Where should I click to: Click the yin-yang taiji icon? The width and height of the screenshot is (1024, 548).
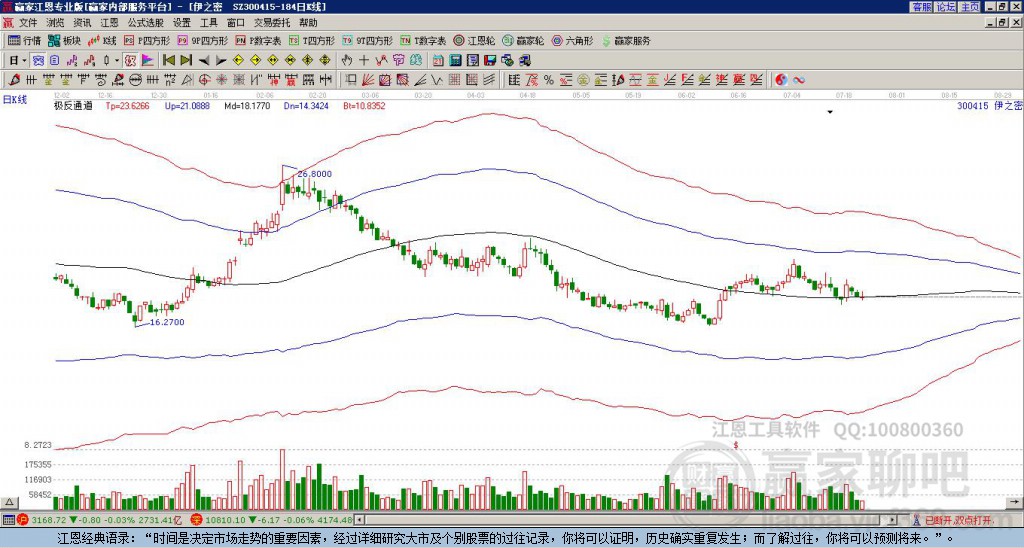(781, 80)
